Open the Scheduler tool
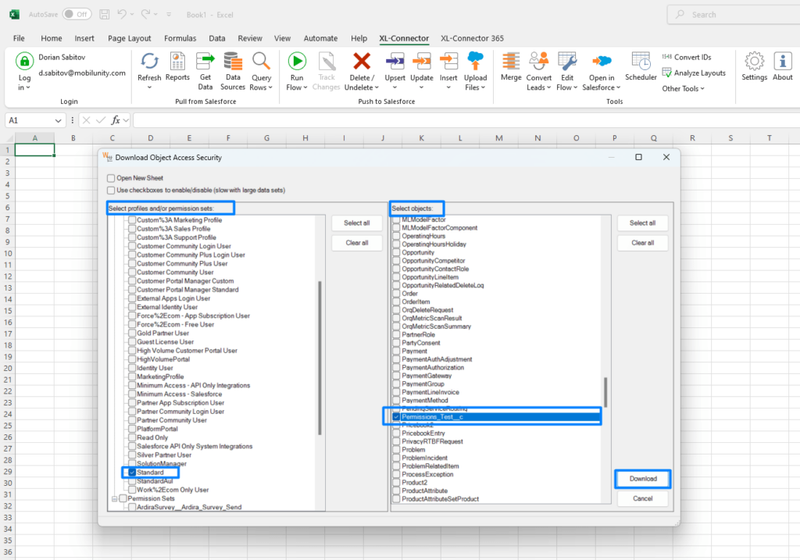The height and width of the screenshot is (560, 800). pos(641,67)
